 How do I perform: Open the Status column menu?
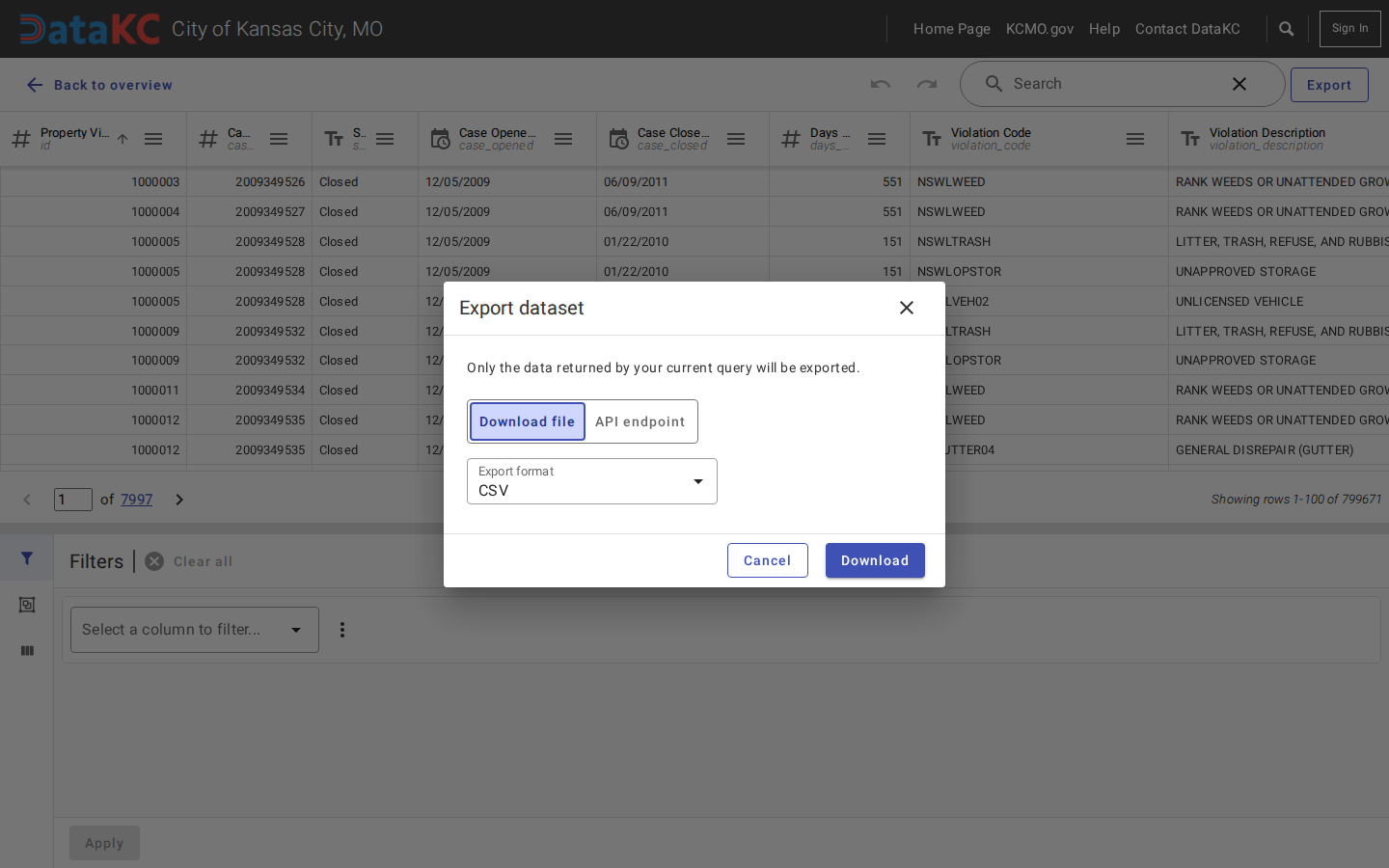(x=385, y=139)
